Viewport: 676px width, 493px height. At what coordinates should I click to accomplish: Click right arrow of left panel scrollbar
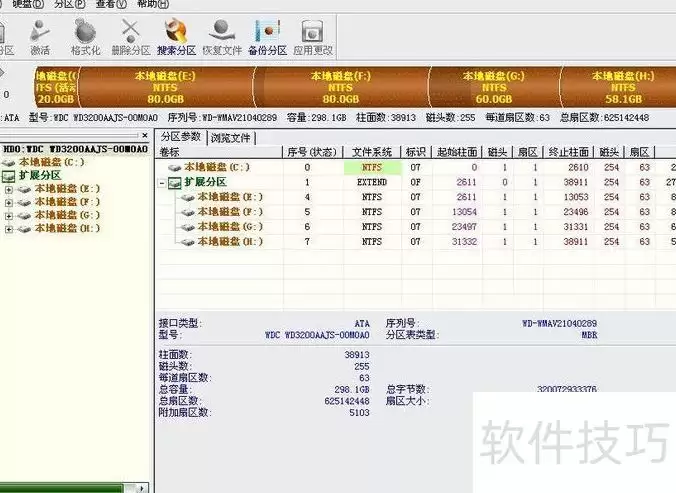(x=141, y=488)
